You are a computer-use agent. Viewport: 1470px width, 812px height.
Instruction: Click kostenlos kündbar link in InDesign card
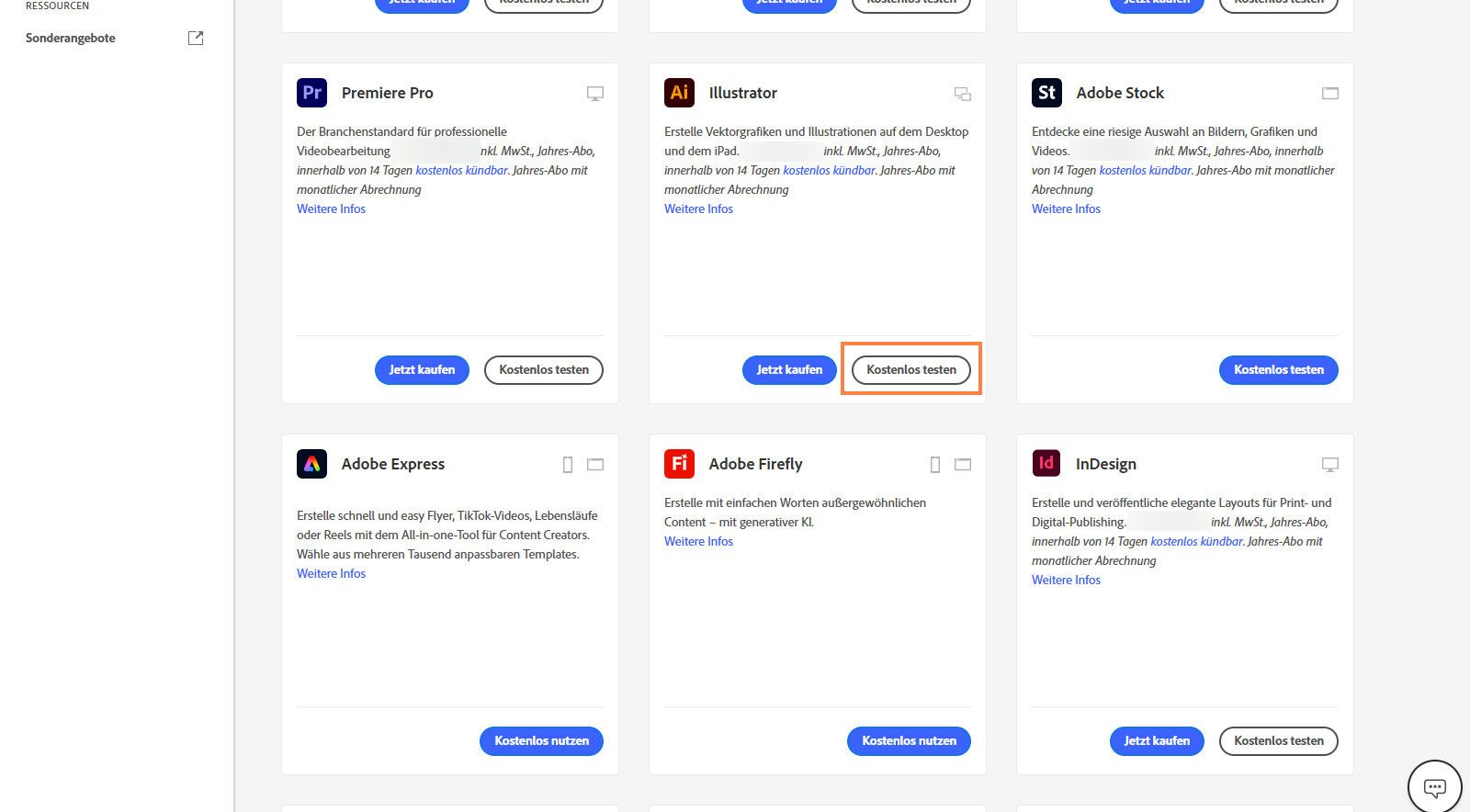(1196, 541)
